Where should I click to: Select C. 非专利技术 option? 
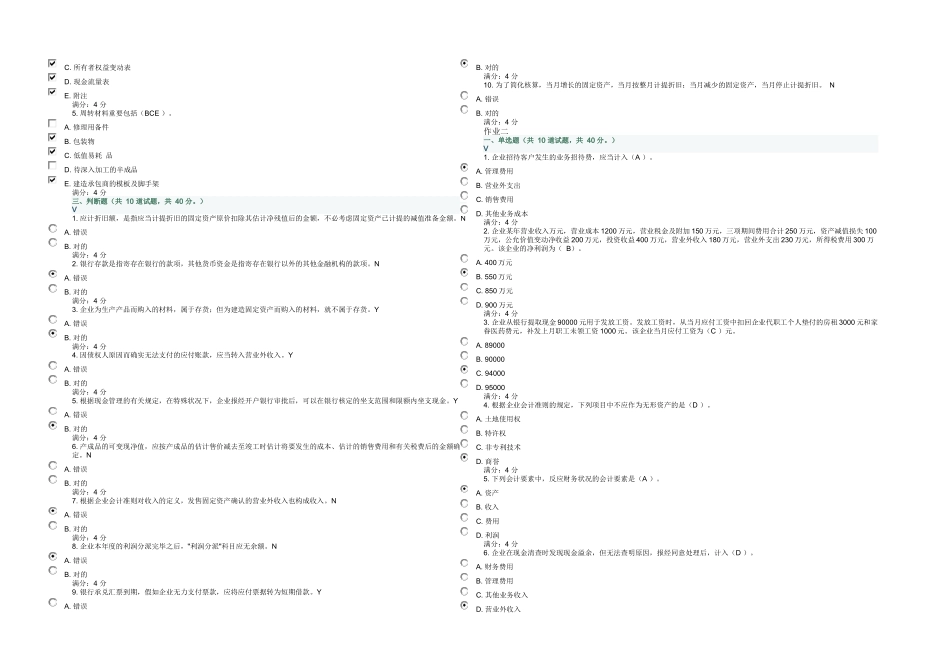(x=464, y=444)
